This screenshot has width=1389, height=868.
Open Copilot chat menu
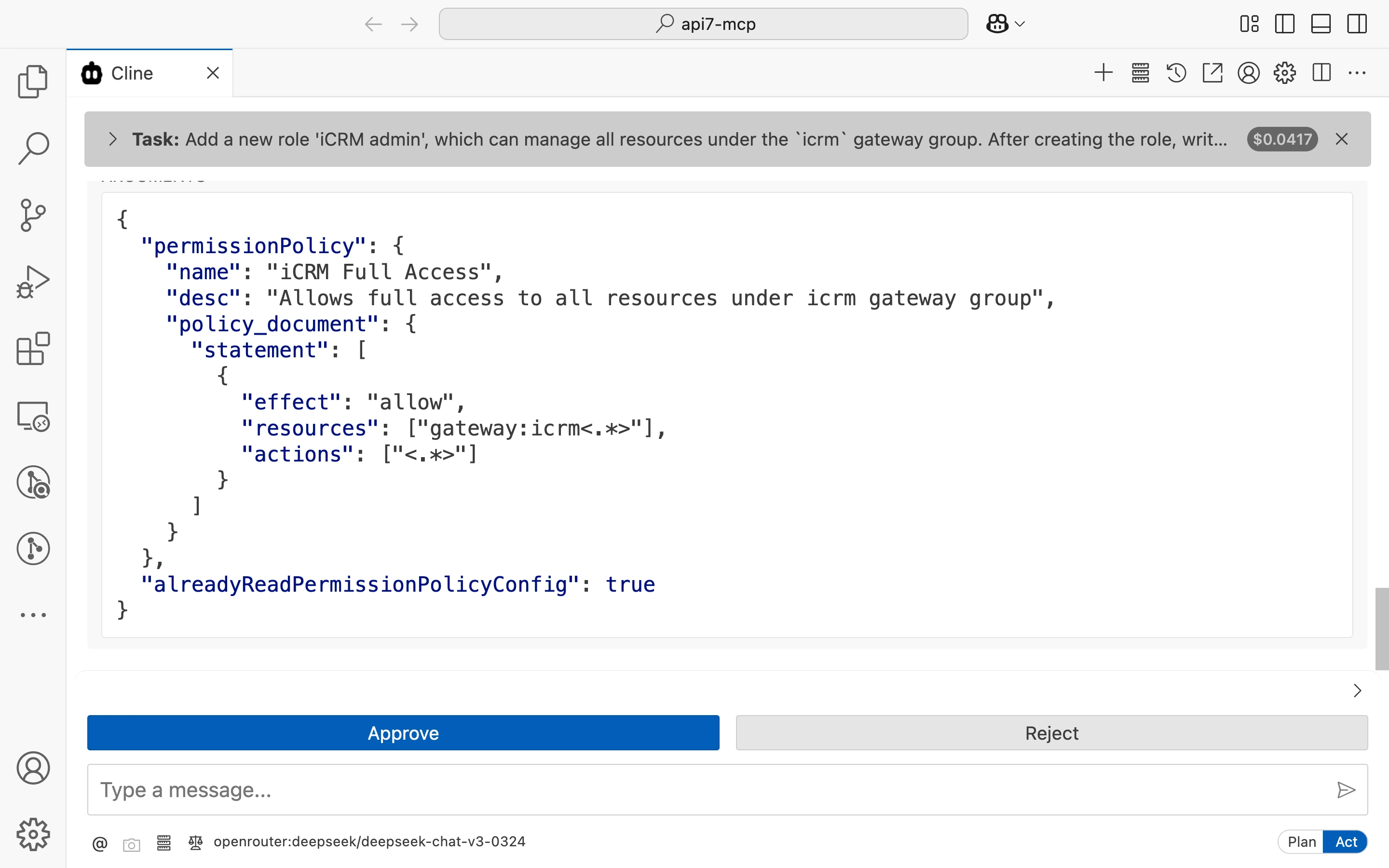point(1005,24)
